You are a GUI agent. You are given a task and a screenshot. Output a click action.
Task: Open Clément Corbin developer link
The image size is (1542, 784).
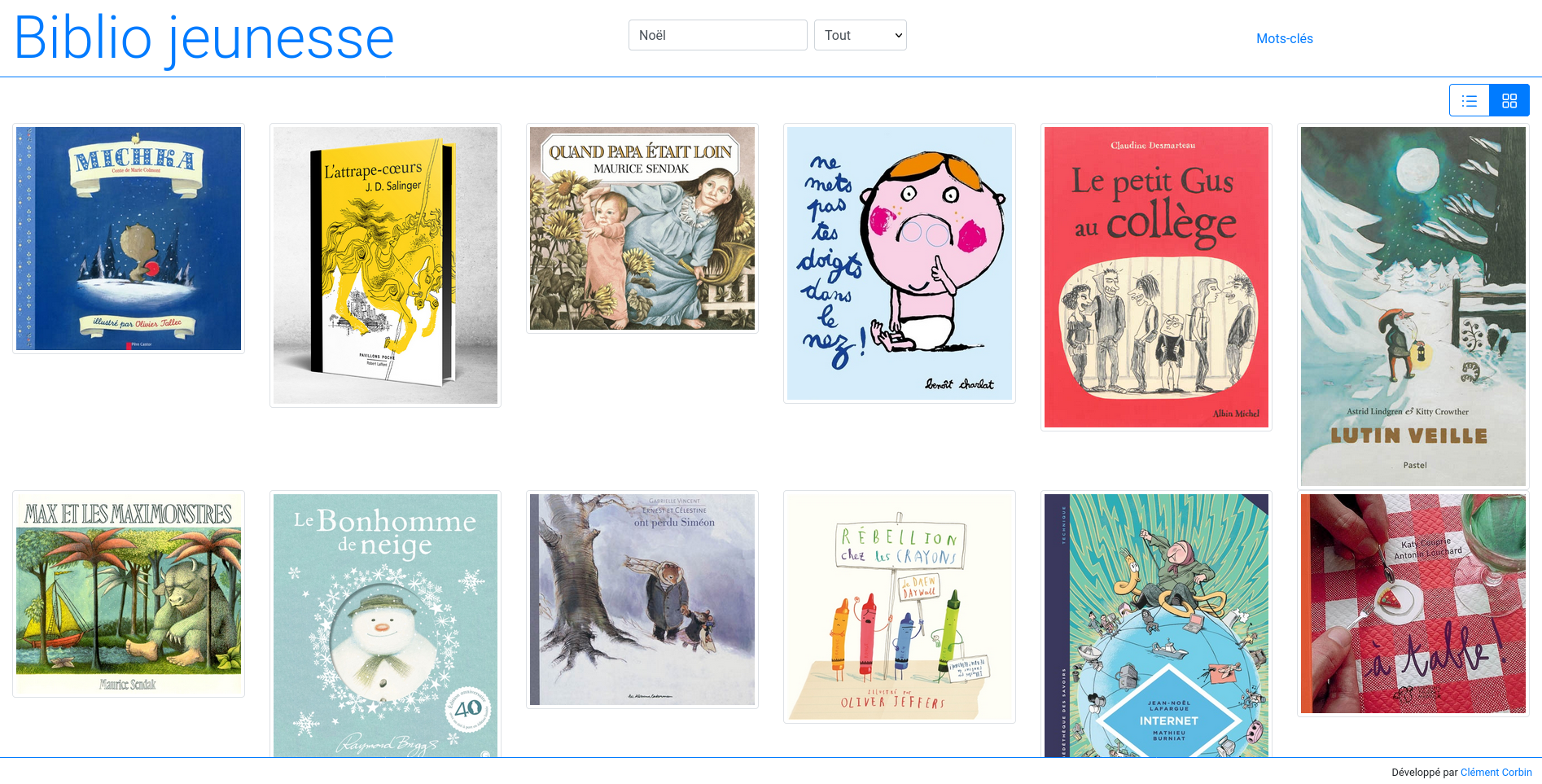point(1496,772)
